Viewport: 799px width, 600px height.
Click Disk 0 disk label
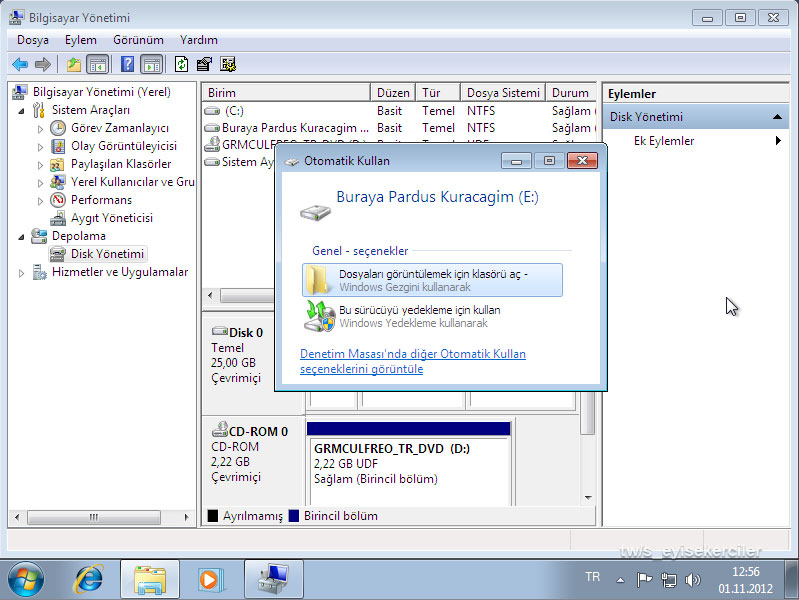tap(246, 333)
